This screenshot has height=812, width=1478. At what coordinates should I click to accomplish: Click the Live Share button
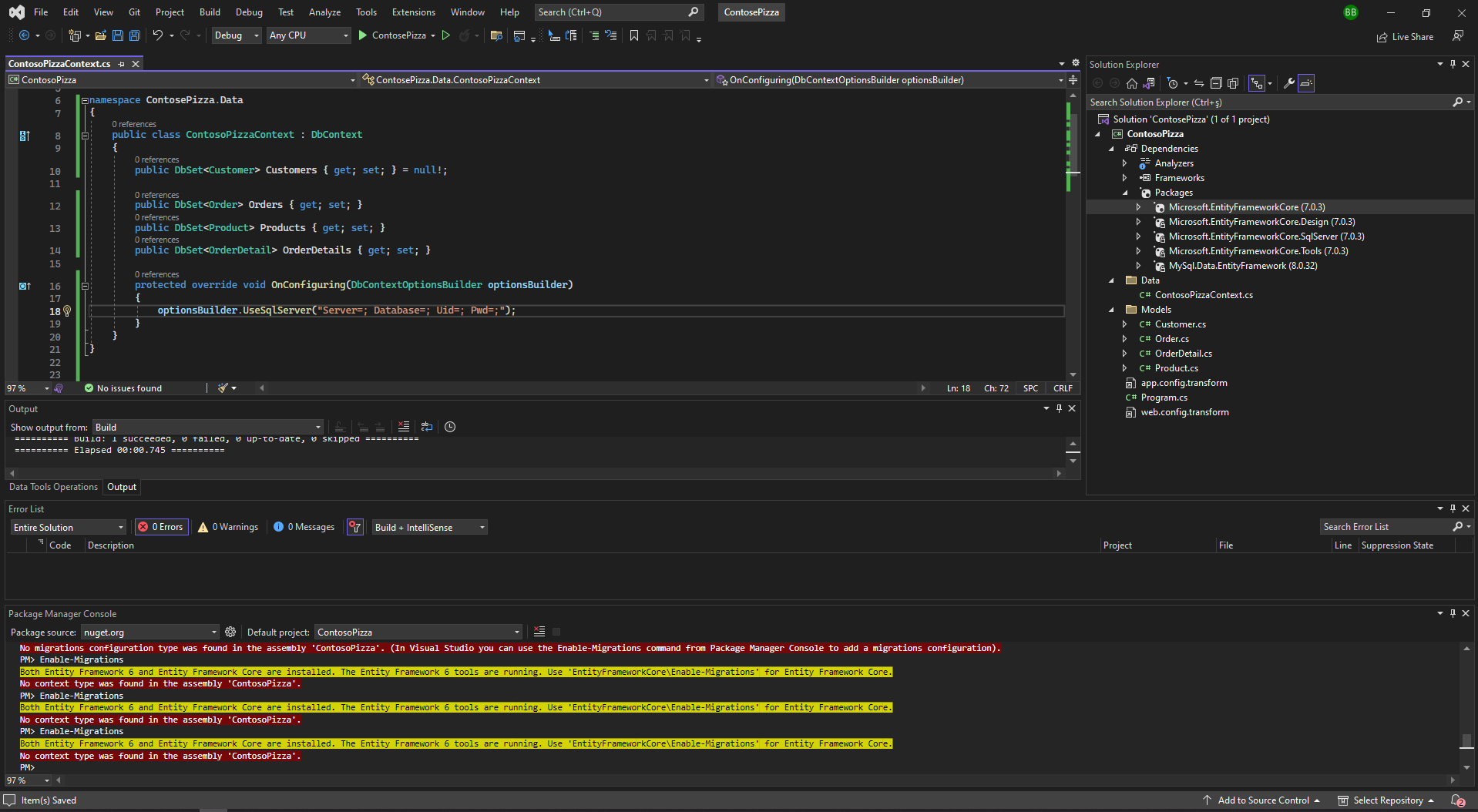click(1405, 37)
